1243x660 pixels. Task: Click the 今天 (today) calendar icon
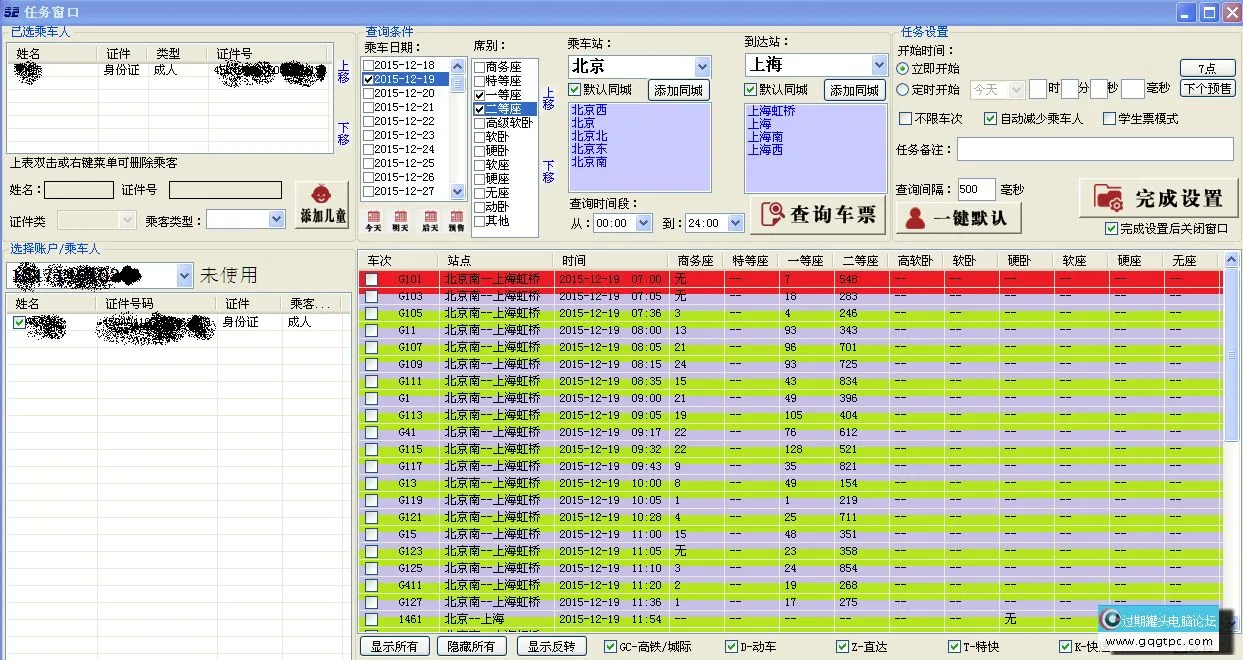pyautogui.click(x=373, y=220)
